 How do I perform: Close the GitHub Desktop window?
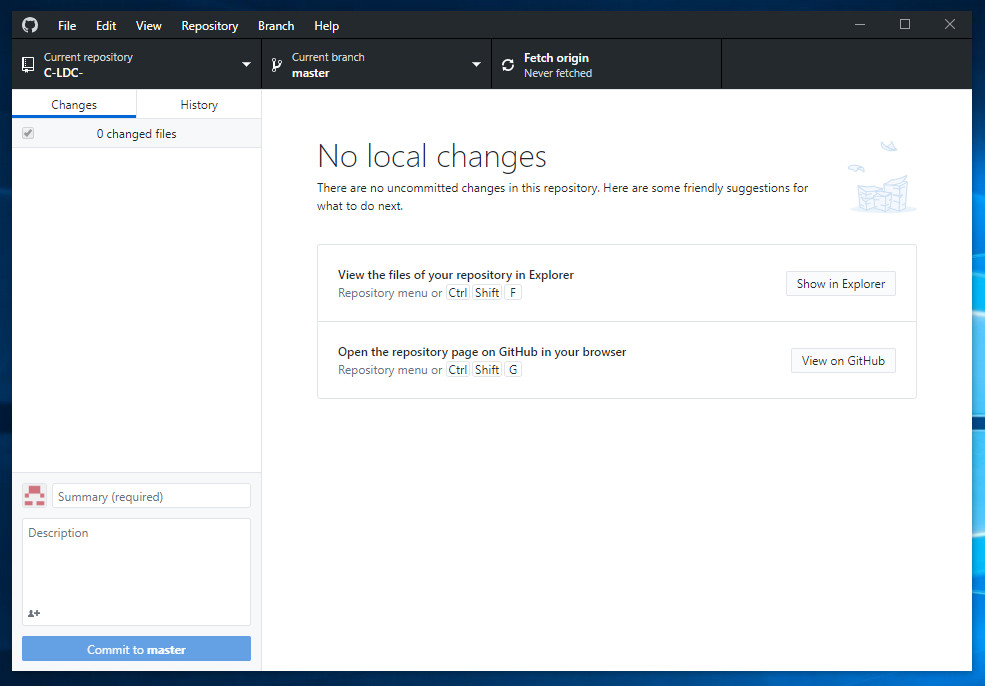coord(950,24)
